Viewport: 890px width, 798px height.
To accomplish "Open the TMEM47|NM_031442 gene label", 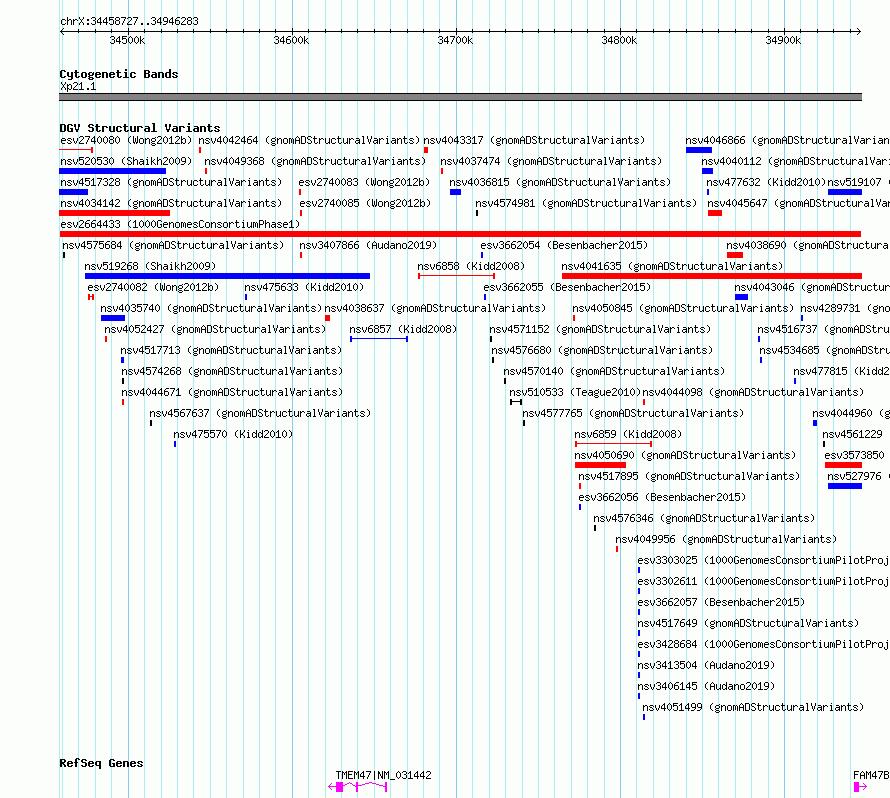I will tap(383, 775).
